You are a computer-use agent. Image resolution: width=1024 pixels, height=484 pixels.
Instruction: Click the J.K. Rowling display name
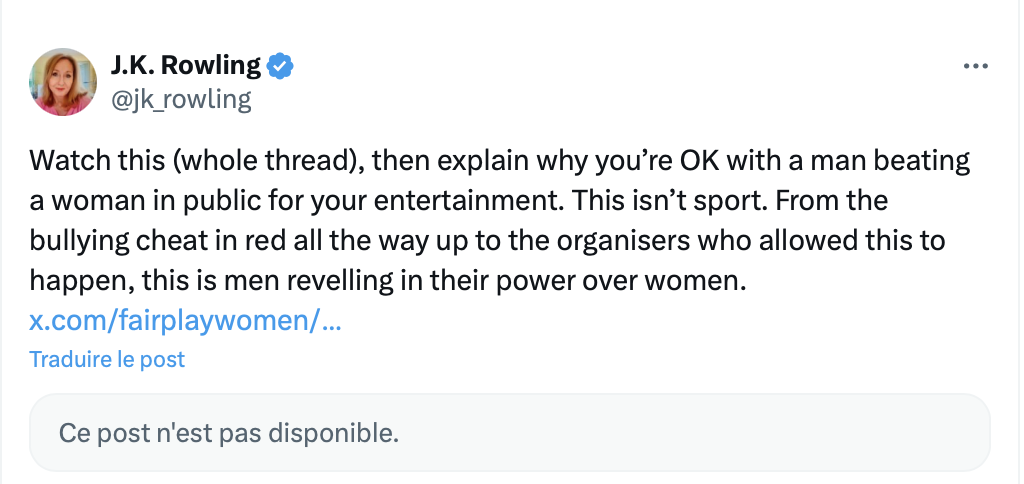(x=185, y=65)
